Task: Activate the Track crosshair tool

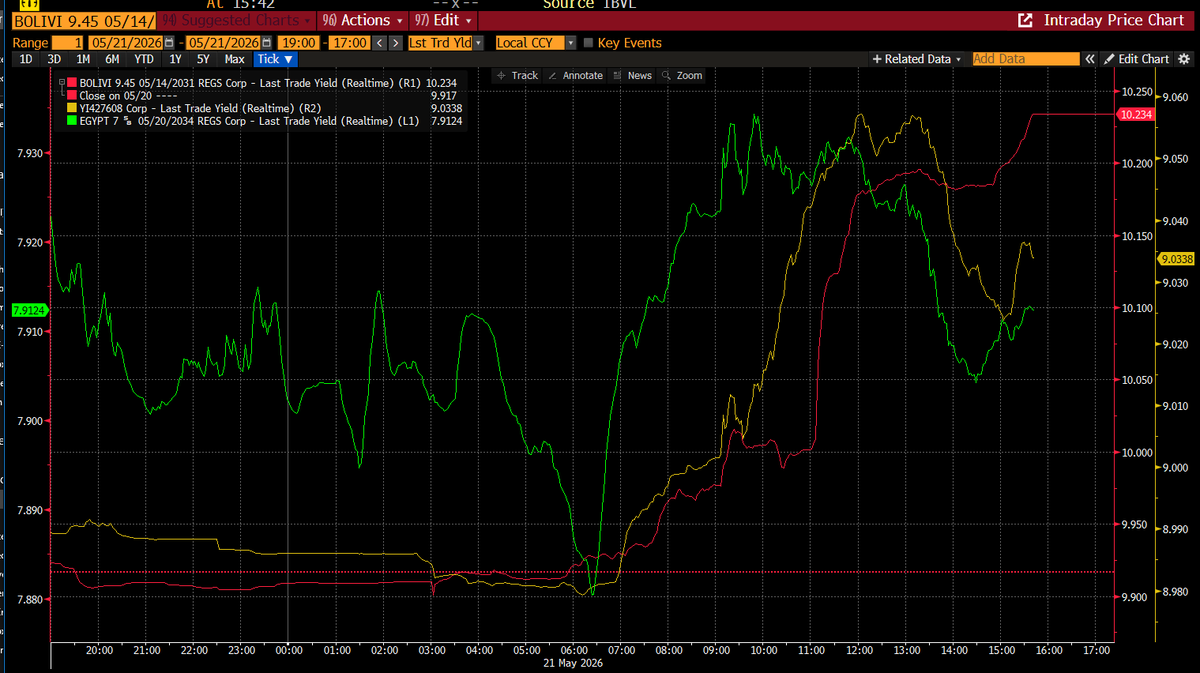Action: 518,76
